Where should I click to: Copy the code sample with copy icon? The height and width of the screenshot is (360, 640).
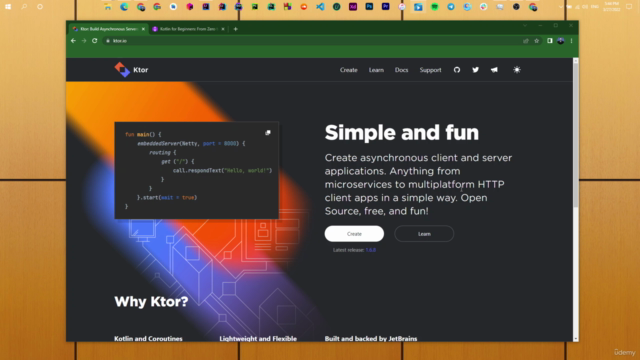[x=268, y=133]
